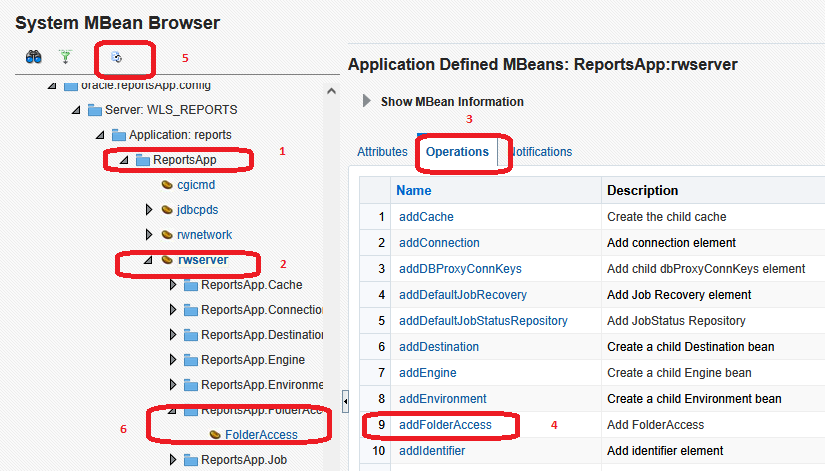Select the rwnetwork tree item

tap(204, 235)
